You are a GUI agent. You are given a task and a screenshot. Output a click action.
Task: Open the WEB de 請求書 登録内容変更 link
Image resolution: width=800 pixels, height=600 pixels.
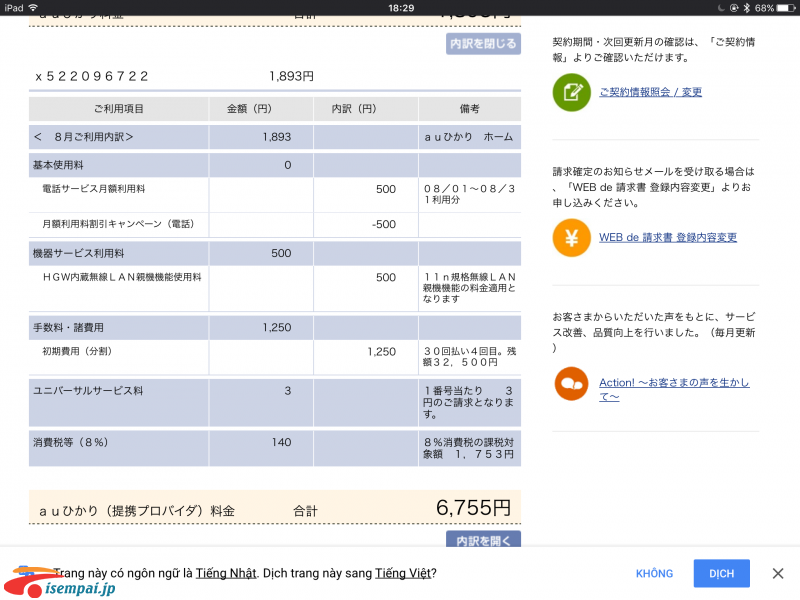pos(668,238)
